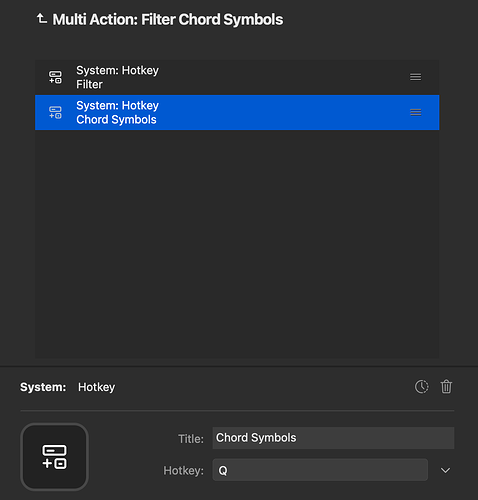
Task: Click the Hotkey field showing Q
Action: pos(320,470)
